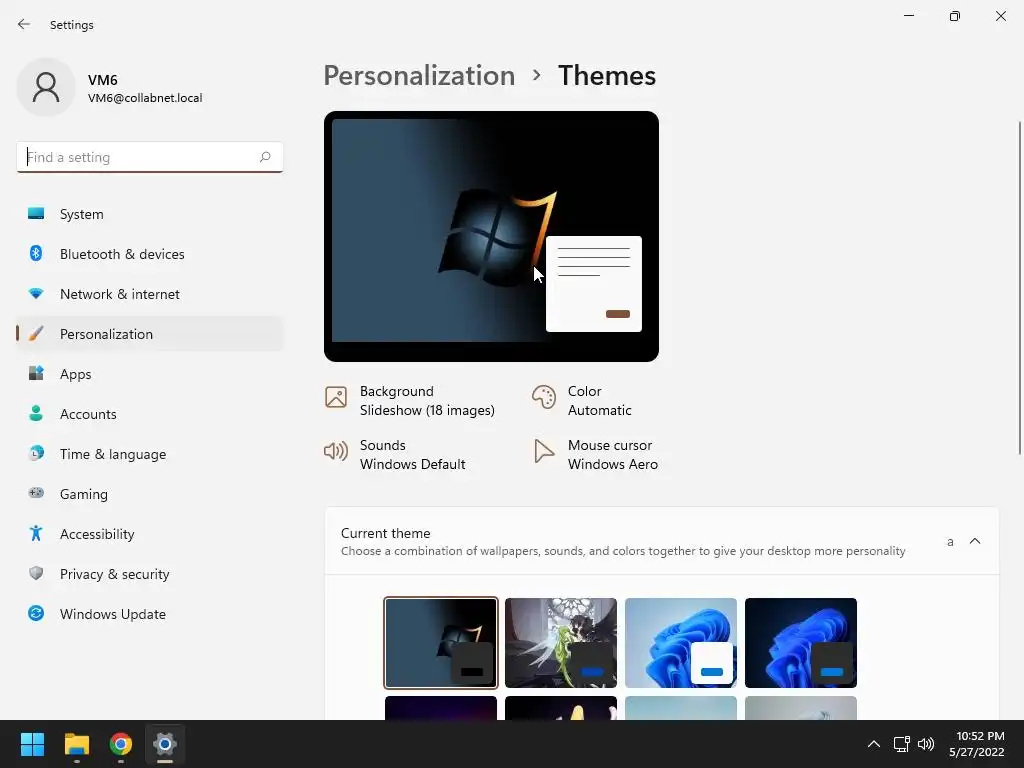Open the clock and date flyout

pyautogui.click(x=978, y=744)
